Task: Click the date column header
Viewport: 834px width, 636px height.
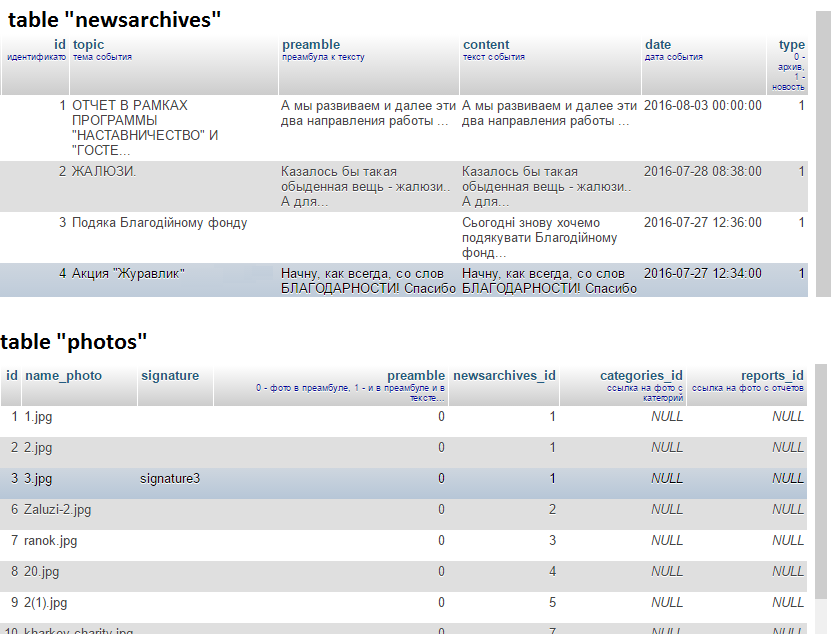Action: (x=658, y=45)
